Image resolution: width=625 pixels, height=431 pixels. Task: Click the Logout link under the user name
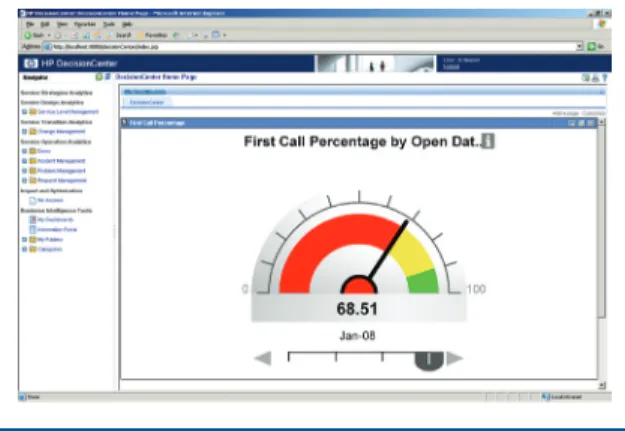451,67
